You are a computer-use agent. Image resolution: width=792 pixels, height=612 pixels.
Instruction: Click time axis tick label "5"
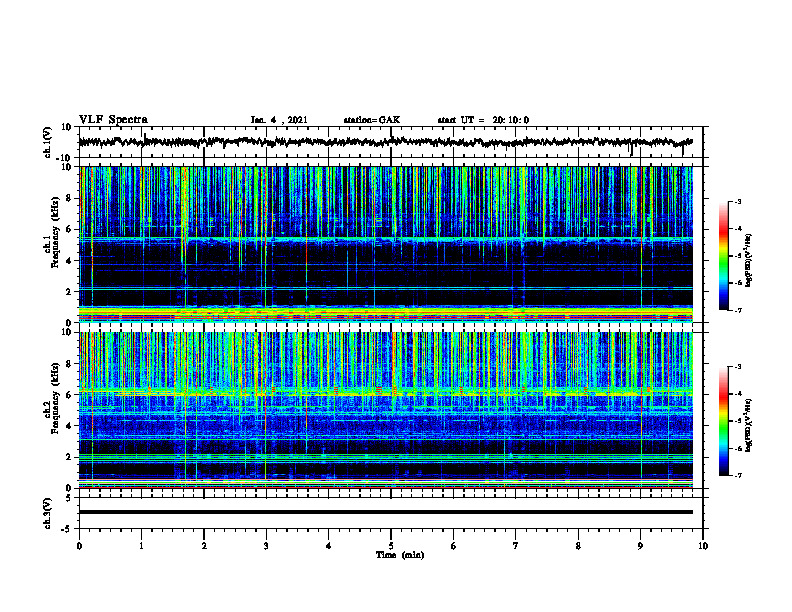tap(391, 546)
